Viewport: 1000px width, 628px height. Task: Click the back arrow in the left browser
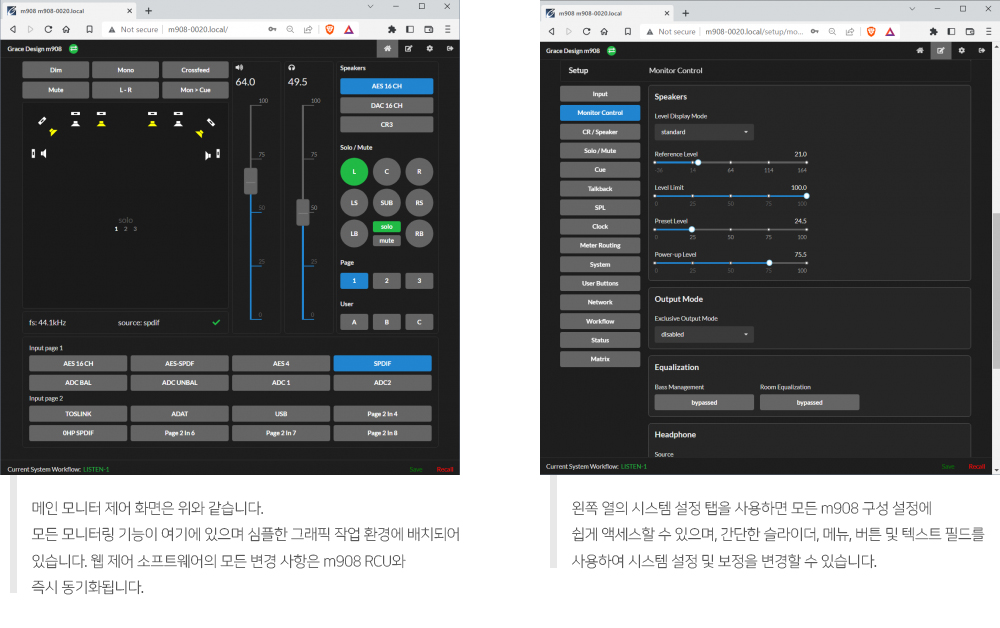pos(13,29)
